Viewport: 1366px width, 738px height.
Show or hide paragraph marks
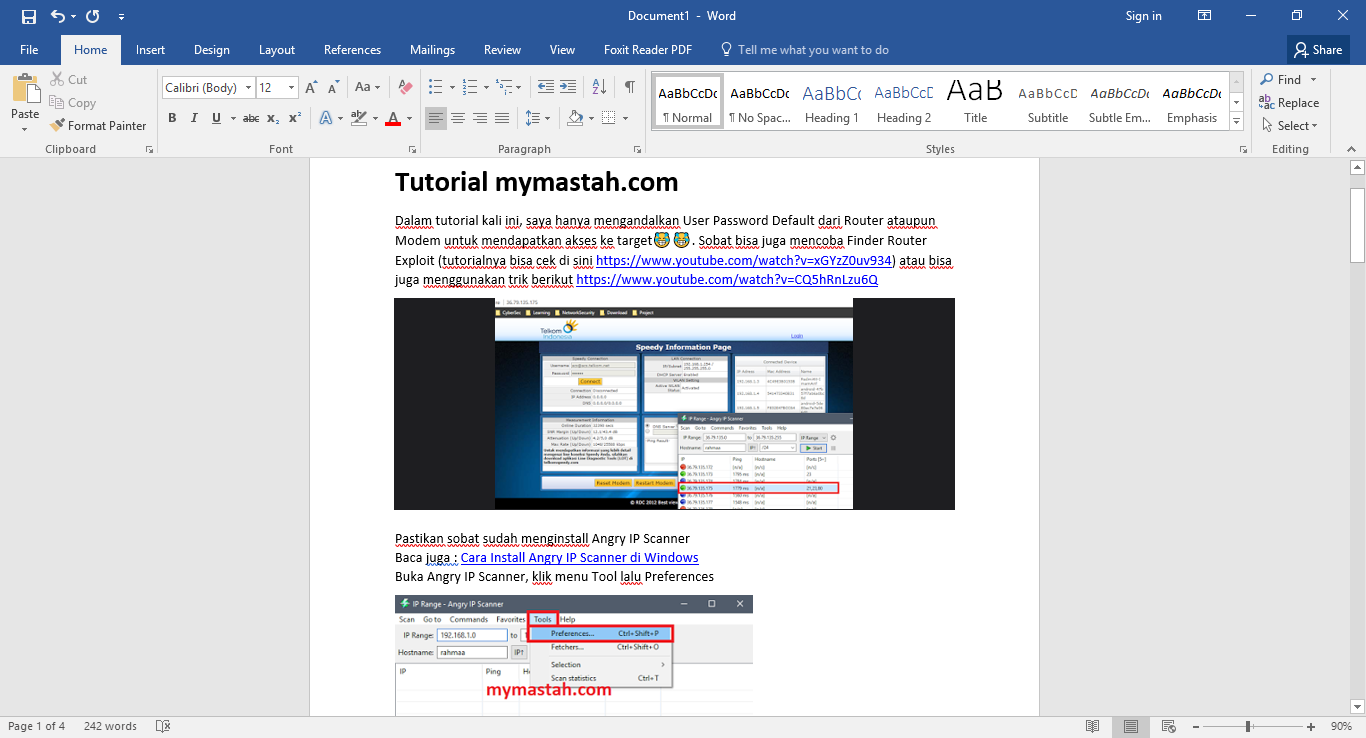click(629, 87)
